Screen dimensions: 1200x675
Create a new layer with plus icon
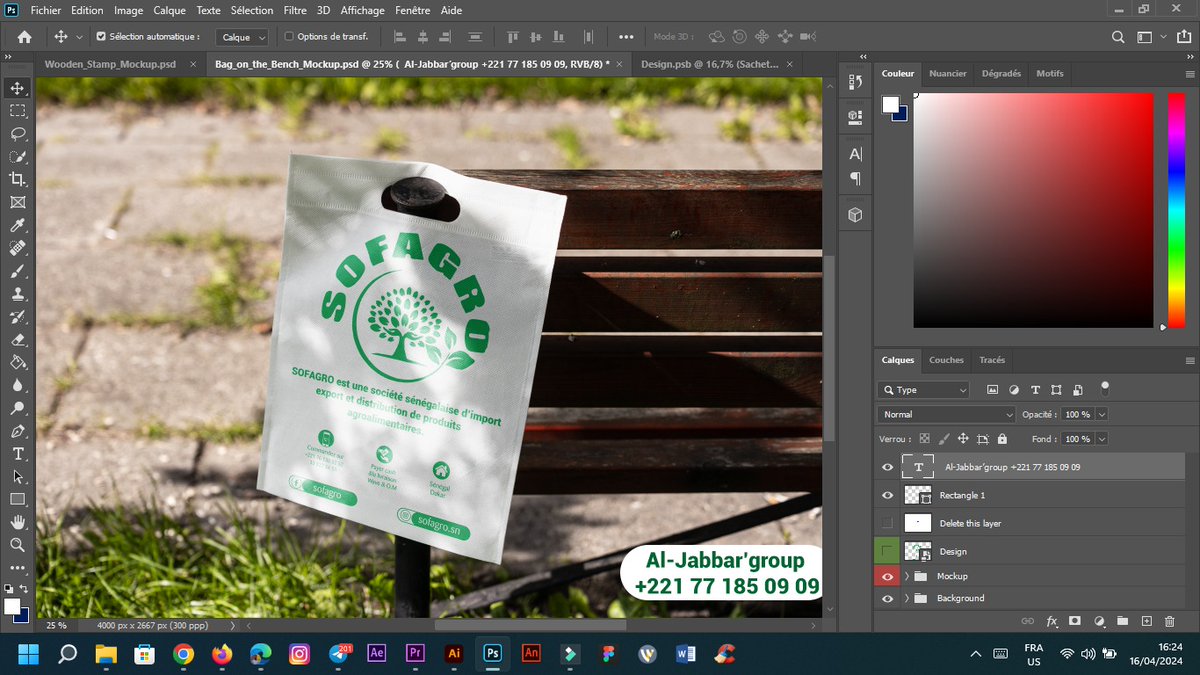(1146, 621)
